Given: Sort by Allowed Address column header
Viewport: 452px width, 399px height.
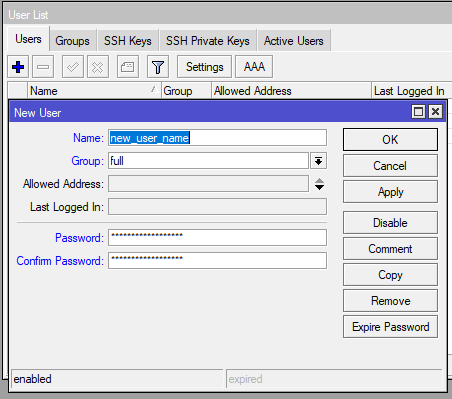Looking at the screenshot, I should [x=291, y=91].
